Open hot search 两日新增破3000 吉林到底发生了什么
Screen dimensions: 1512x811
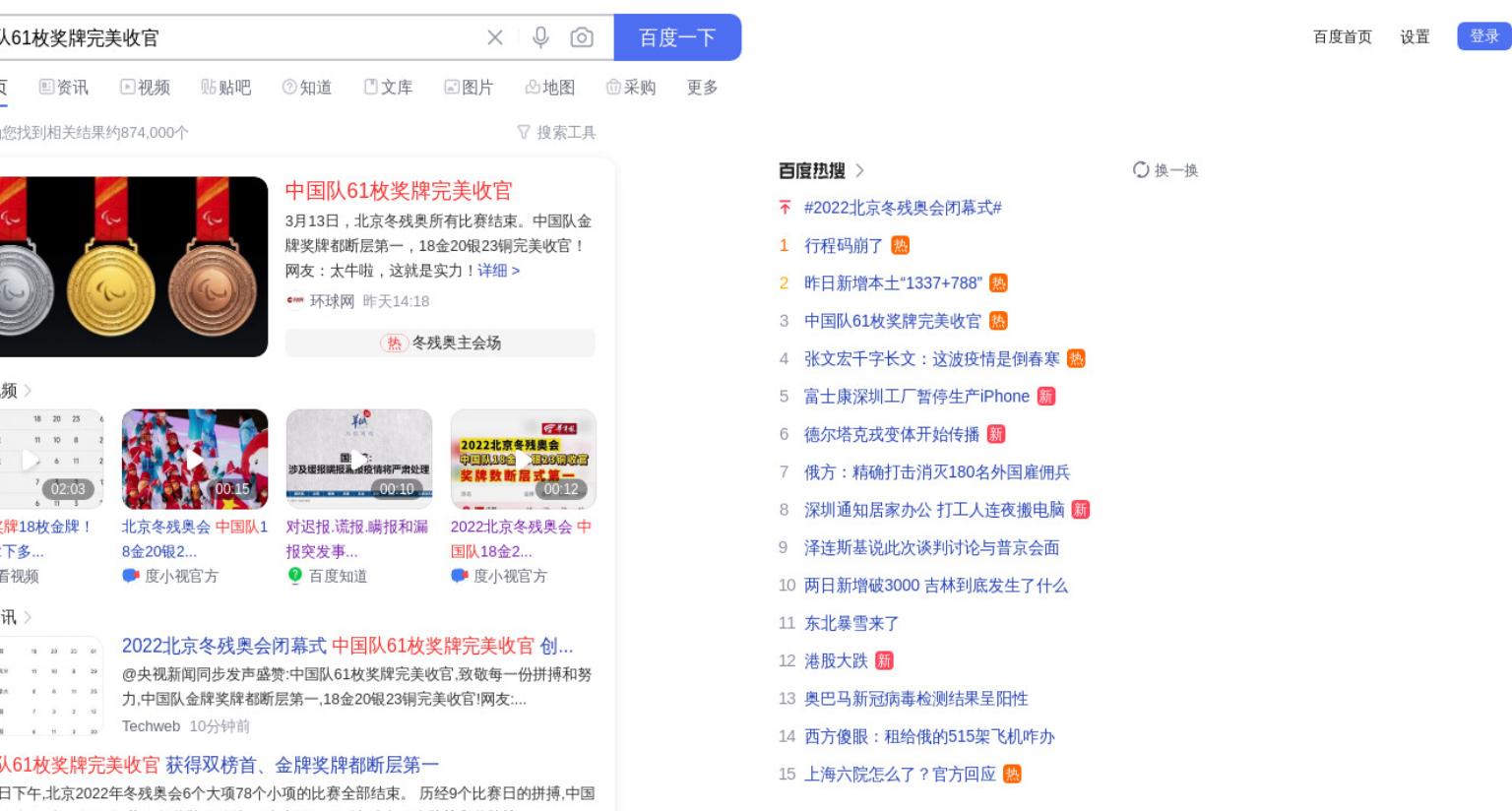click(936, 586)
